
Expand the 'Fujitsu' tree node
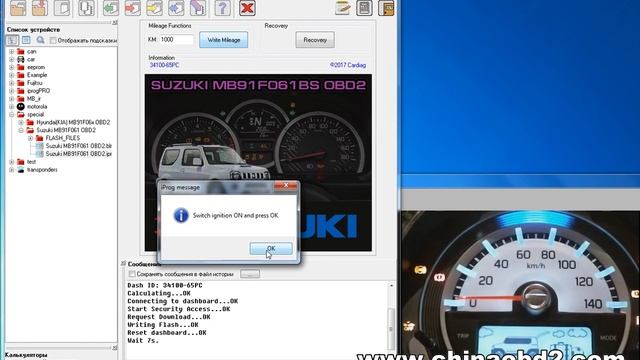(11, 83)
